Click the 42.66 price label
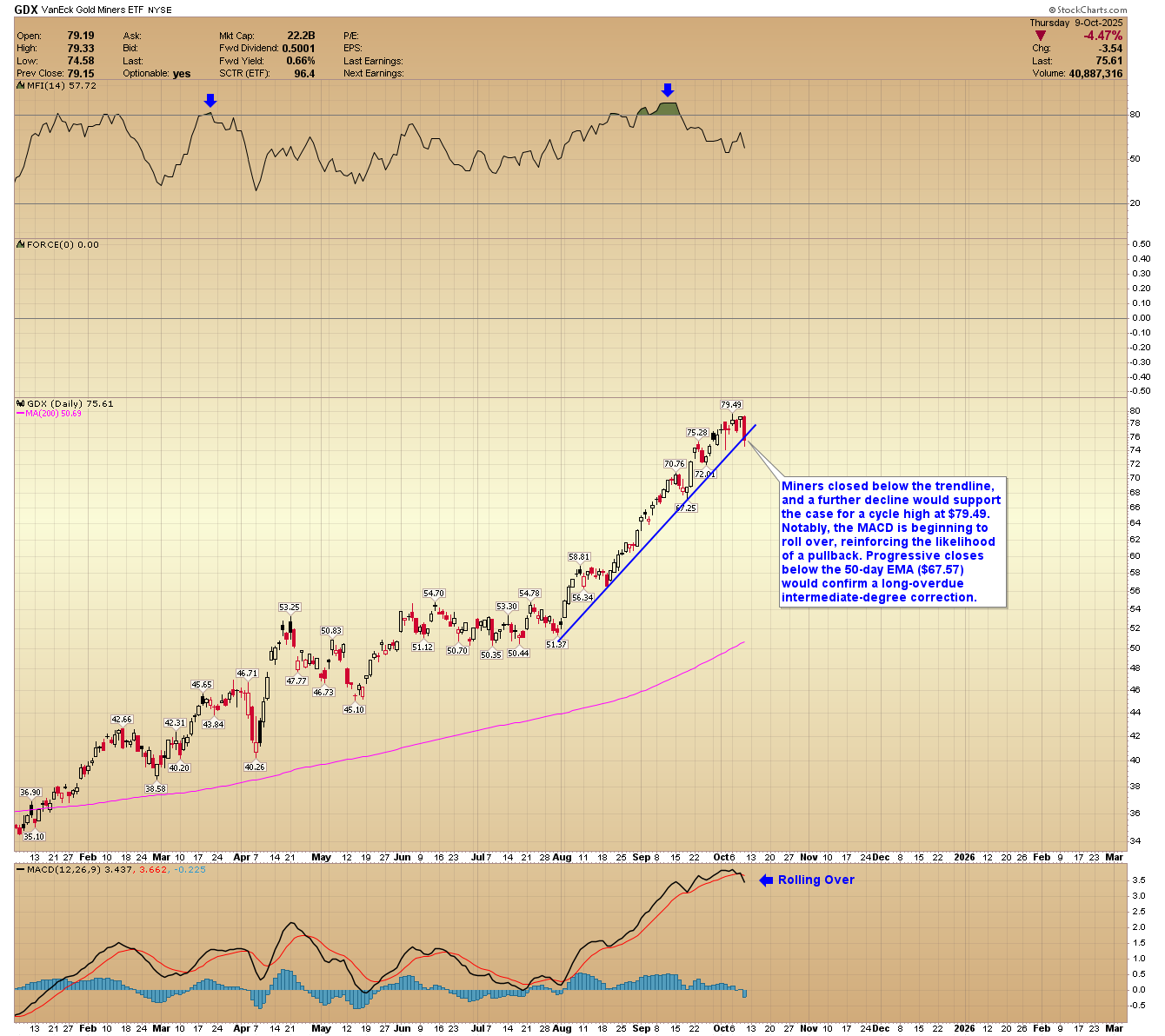Screen dimensions: 1165x1036 [x=122, y=720]
